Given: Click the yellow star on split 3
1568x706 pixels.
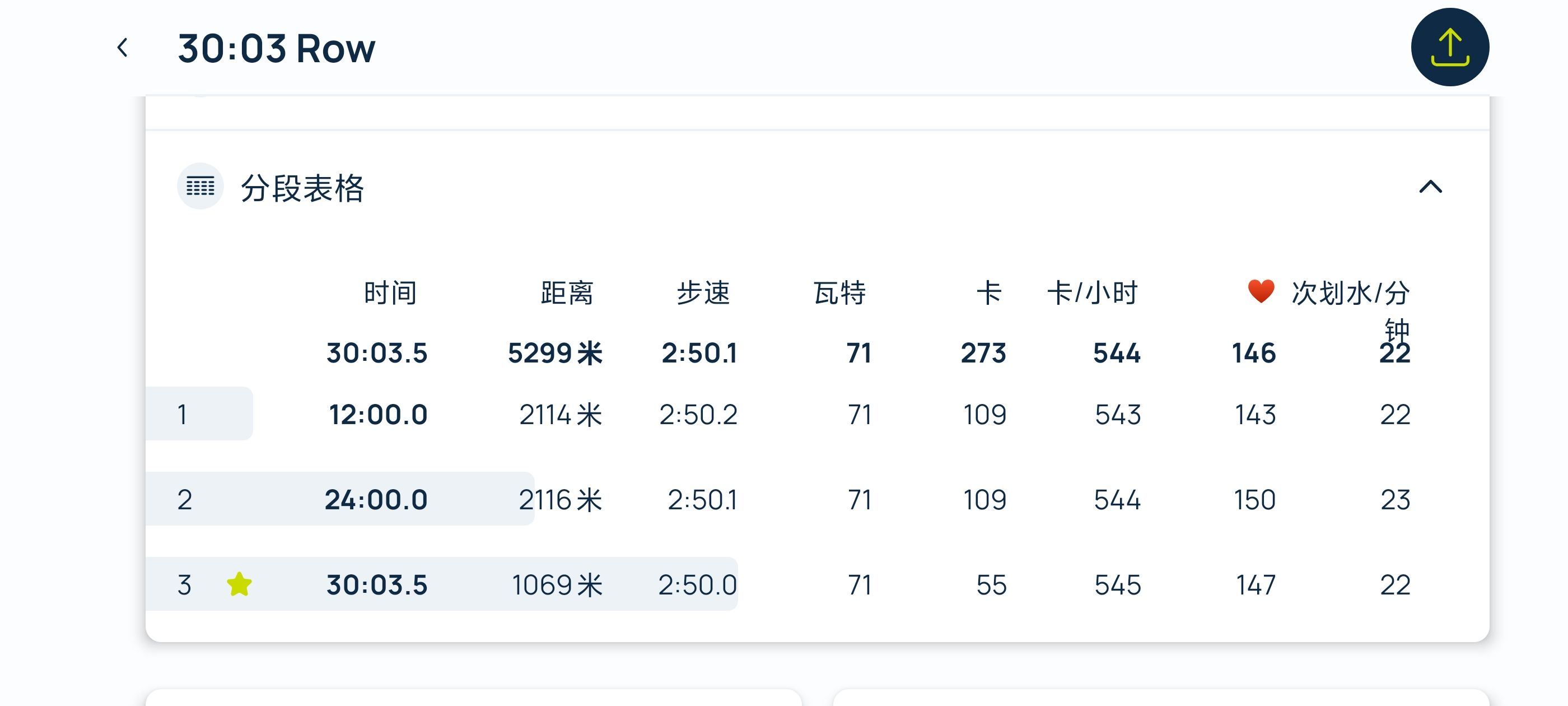Looking at the screenshot, I should [239, 585].
